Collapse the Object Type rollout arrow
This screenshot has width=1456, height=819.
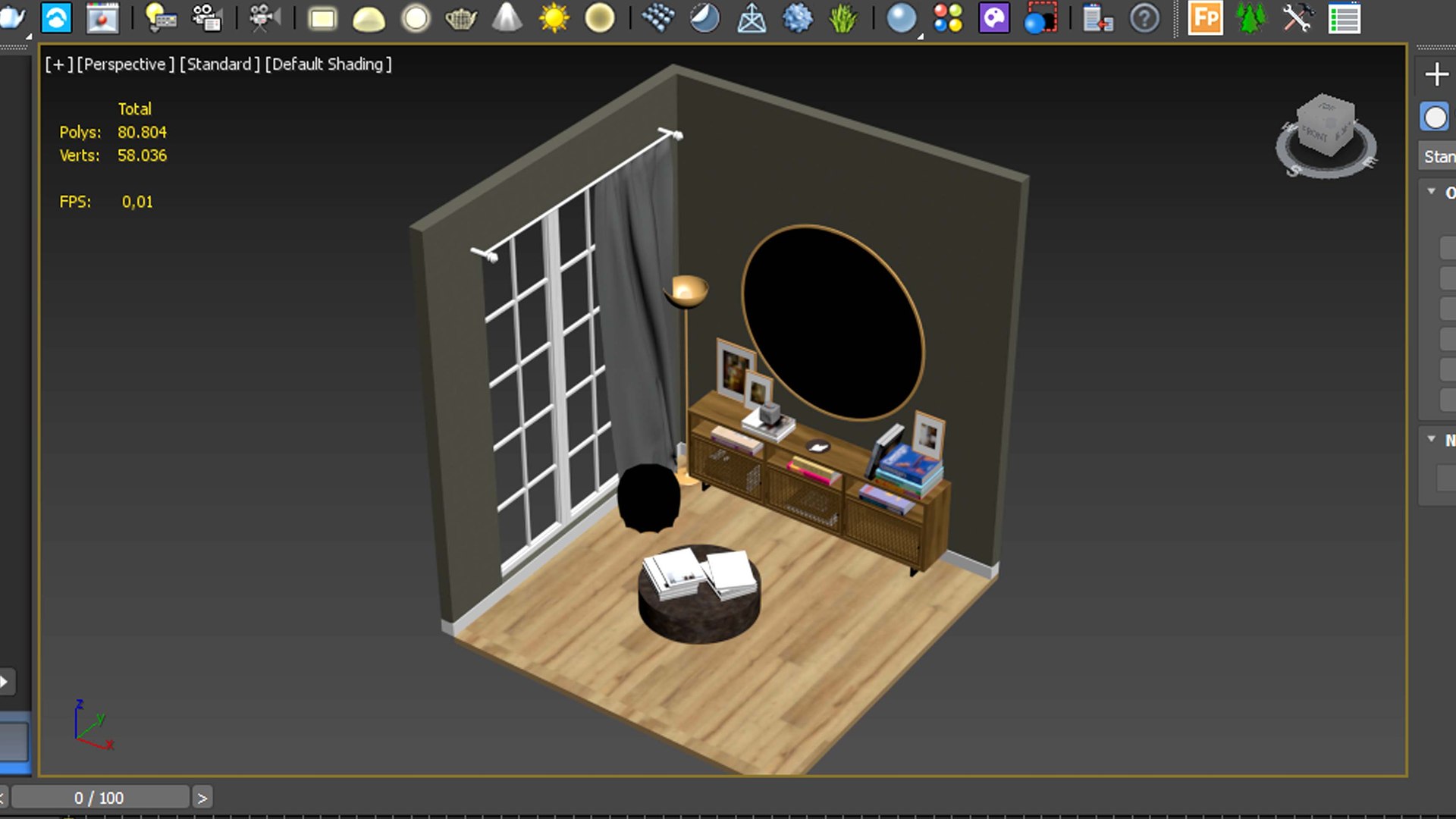(x=1431, y=191)
